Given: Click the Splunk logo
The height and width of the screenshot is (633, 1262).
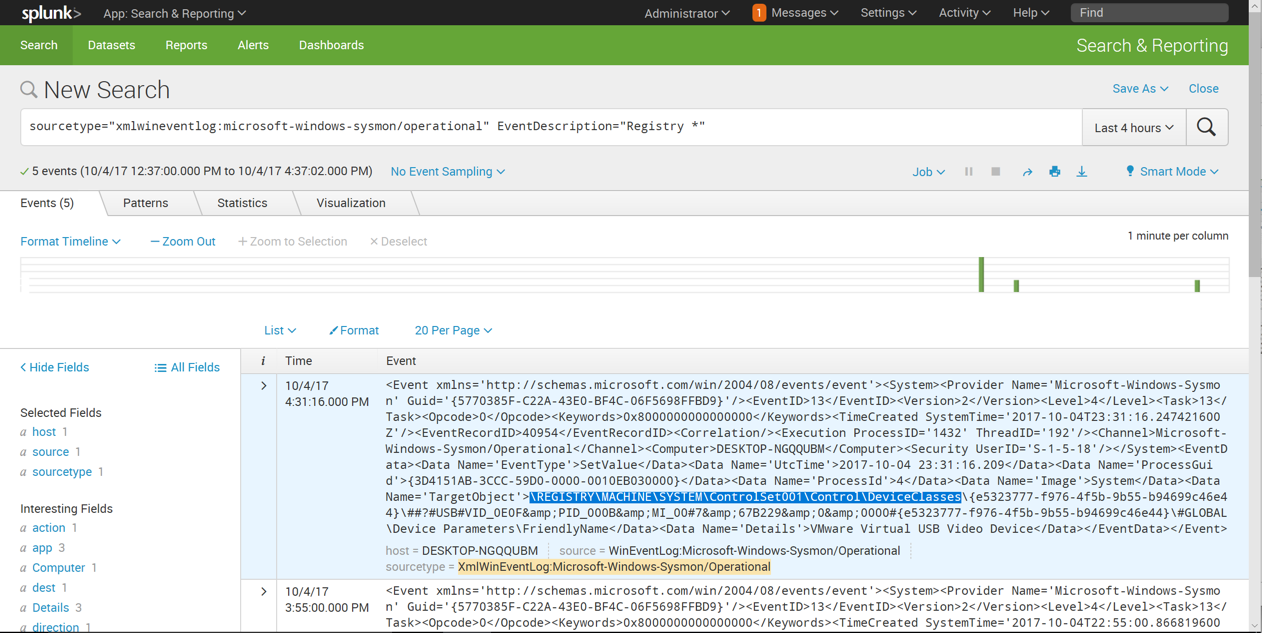Looking at the screenshot, I should click(x=51, y=13).
